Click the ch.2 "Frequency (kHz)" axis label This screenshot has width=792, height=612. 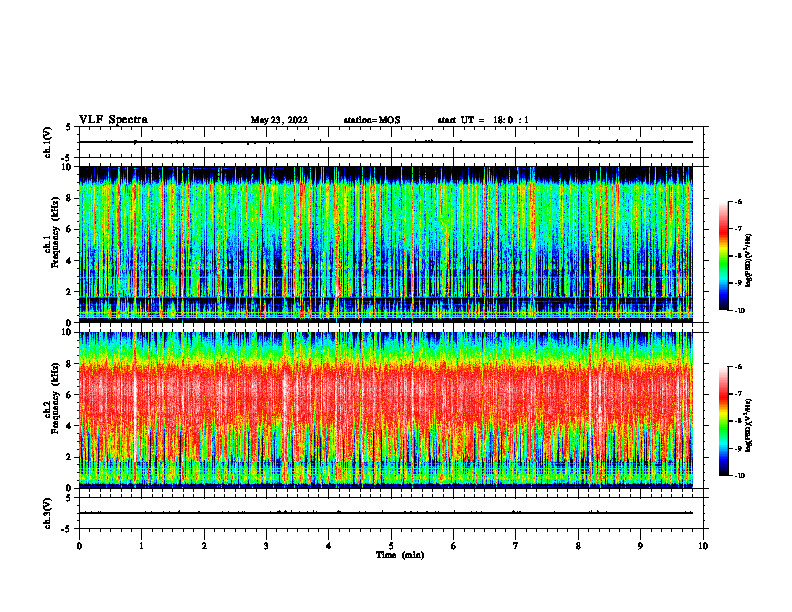(55, 397)
